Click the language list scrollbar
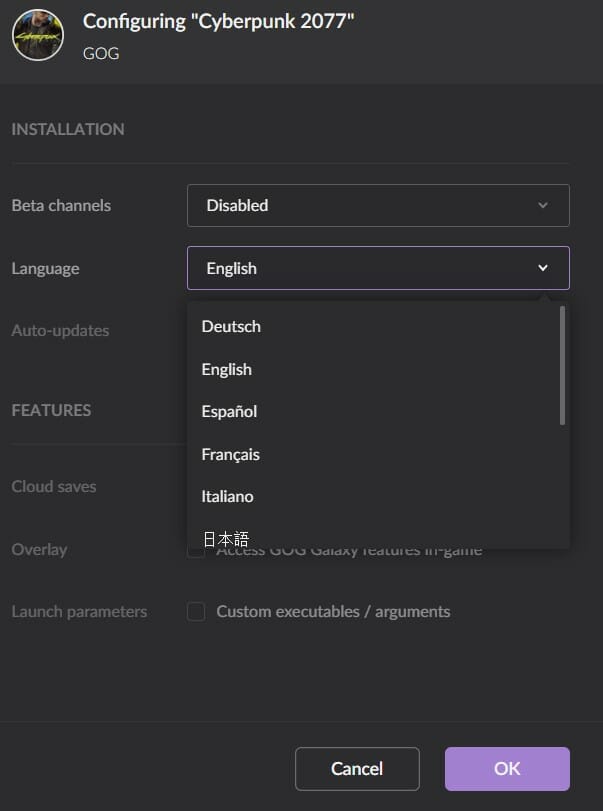The image size is (603, 811). (x=562, y=365)
